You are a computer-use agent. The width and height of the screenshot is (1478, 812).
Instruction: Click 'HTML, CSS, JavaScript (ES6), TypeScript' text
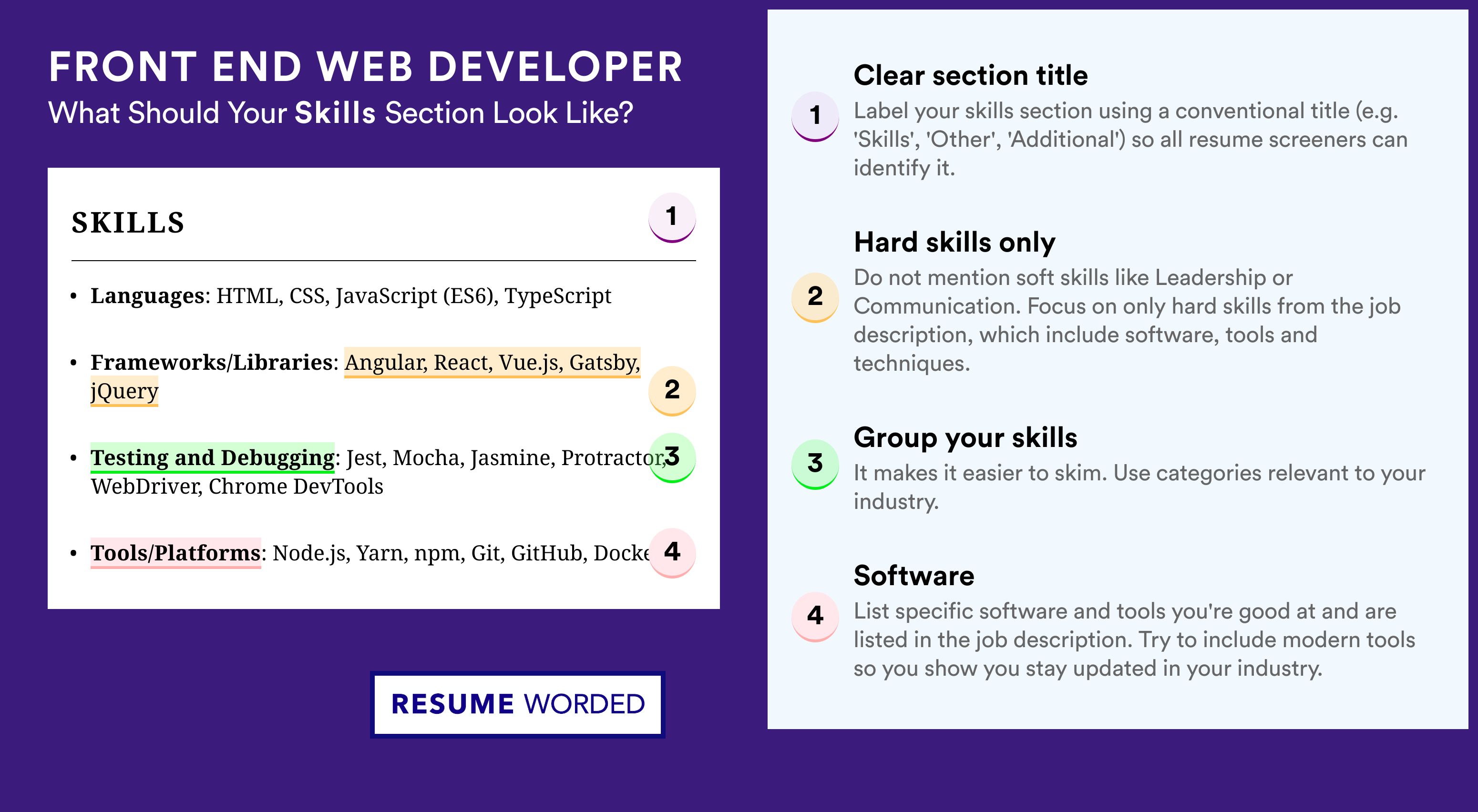(414, 296)
